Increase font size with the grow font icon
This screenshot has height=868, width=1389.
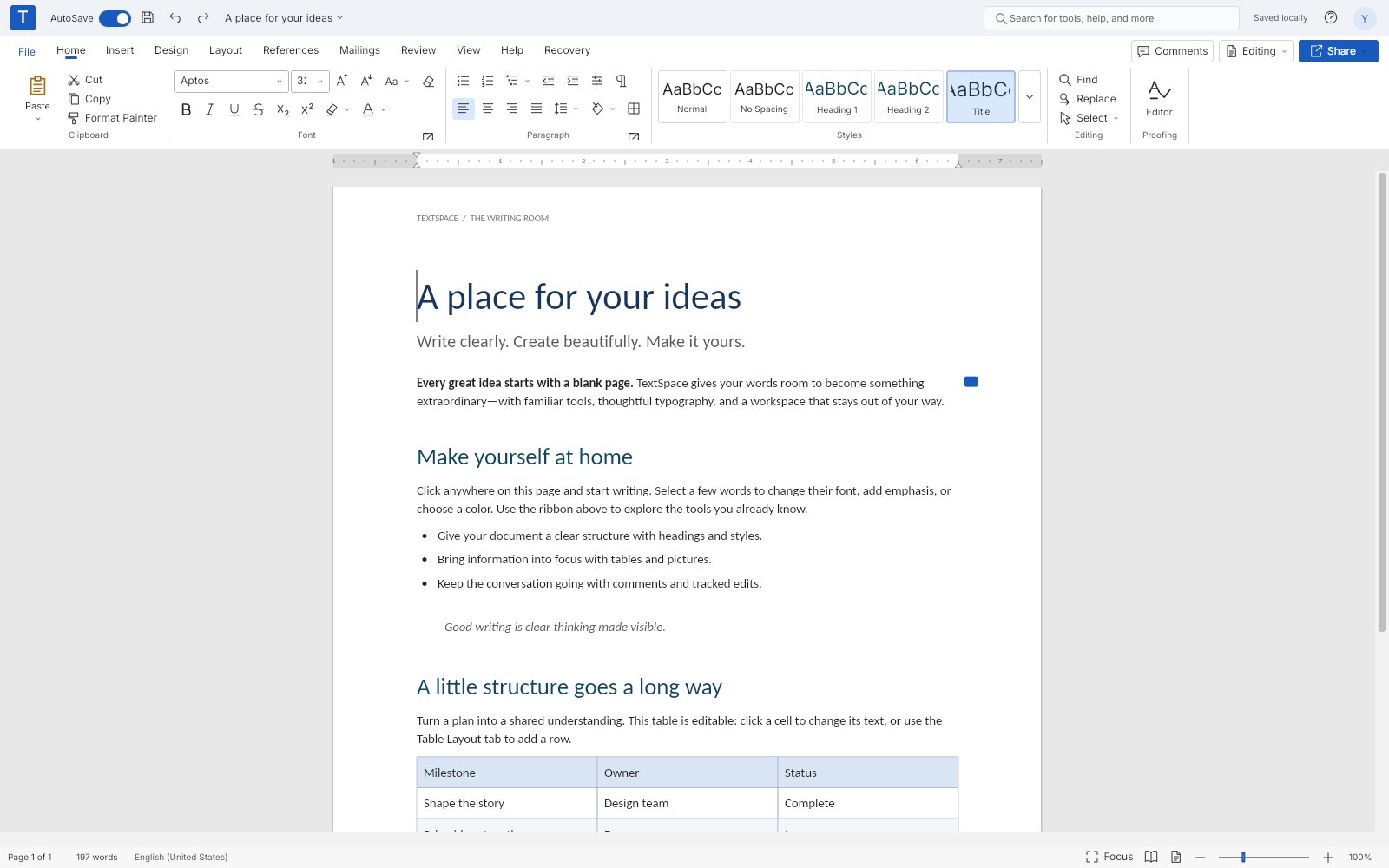click(342, 81)
